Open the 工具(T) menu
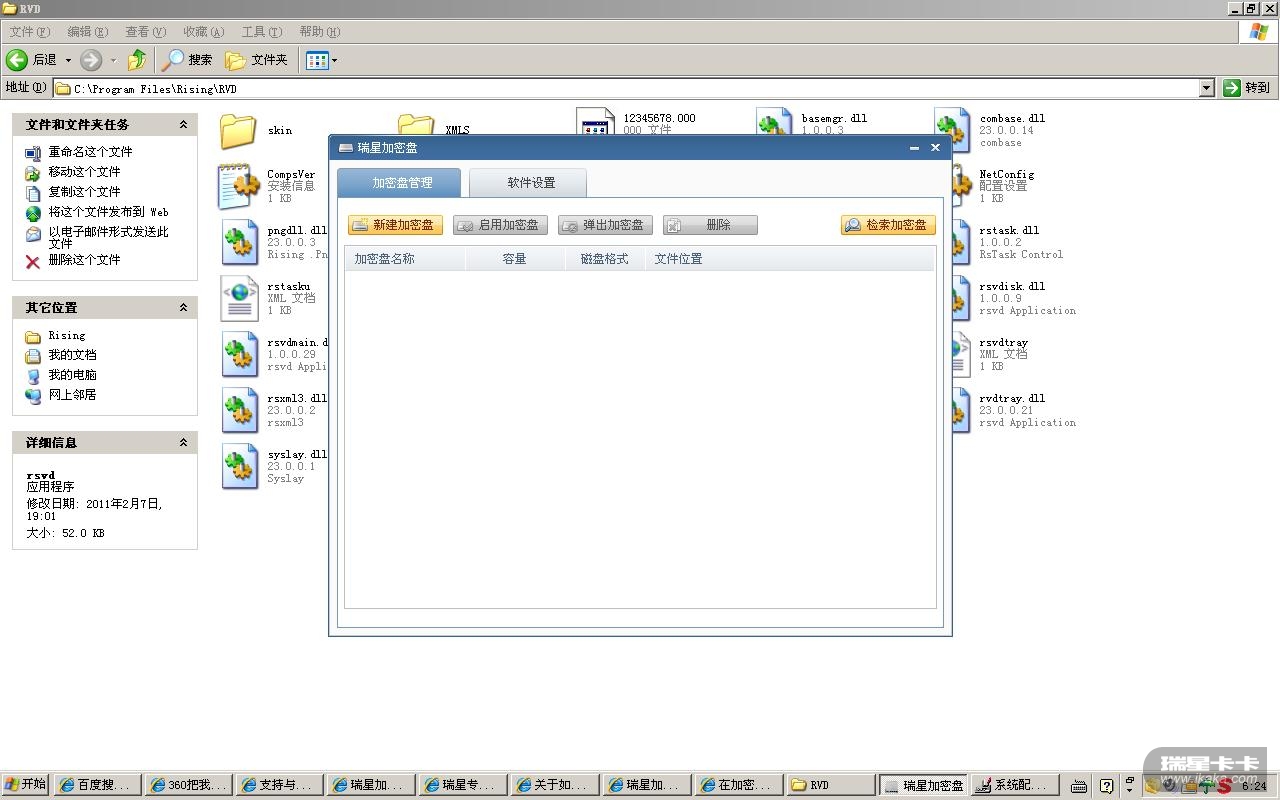This screenshot has width=1280, height=800. click(262, 32)
